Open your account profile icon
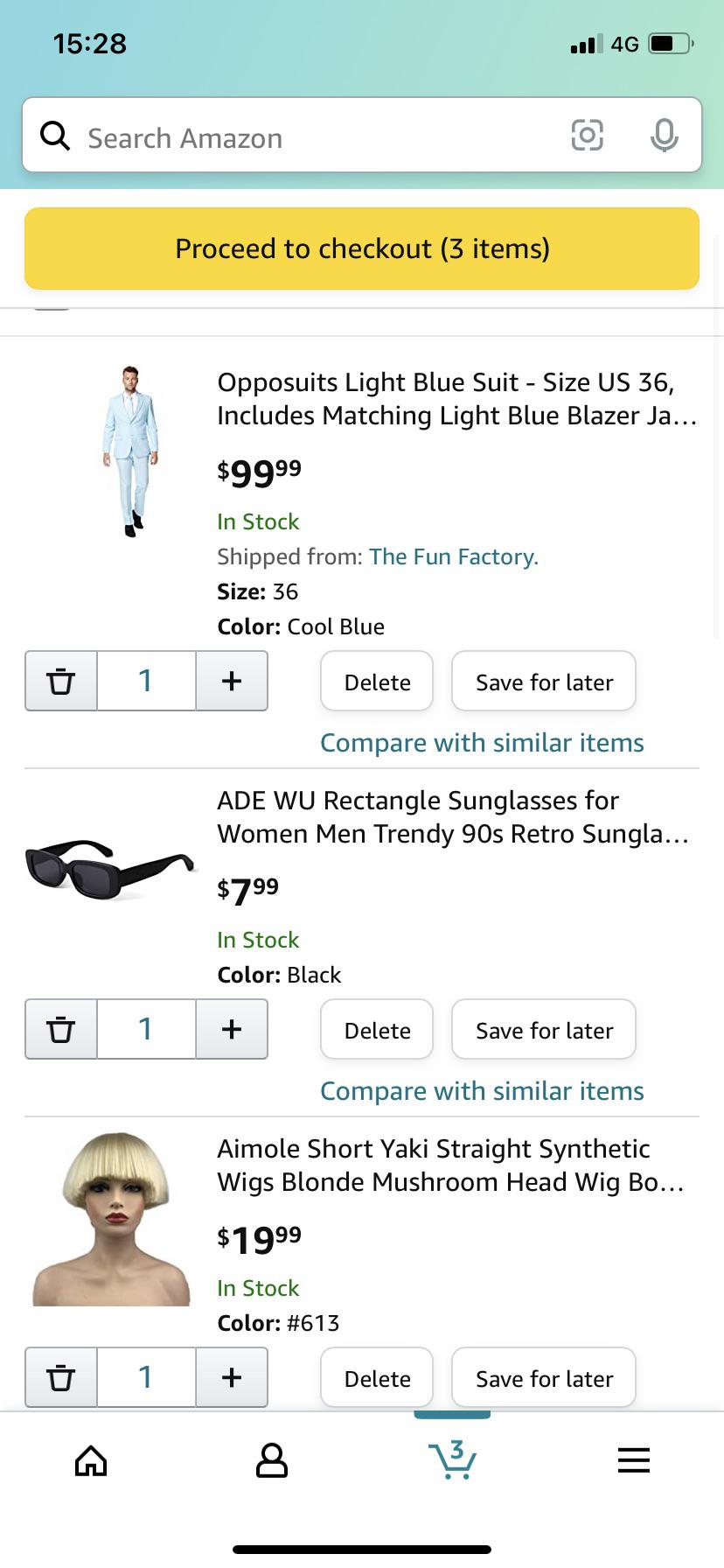Screen dimensions: 724x1568 tap(271, 1459)
